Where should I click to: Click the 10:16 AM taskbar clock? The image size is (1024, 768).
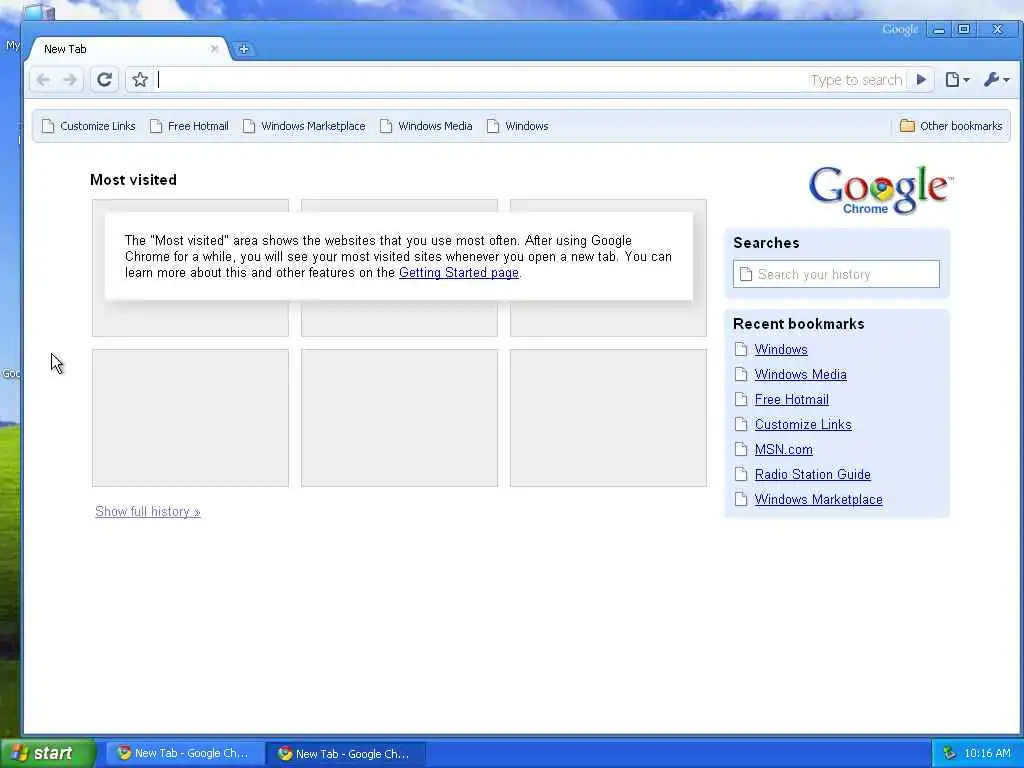coord(987,753)
